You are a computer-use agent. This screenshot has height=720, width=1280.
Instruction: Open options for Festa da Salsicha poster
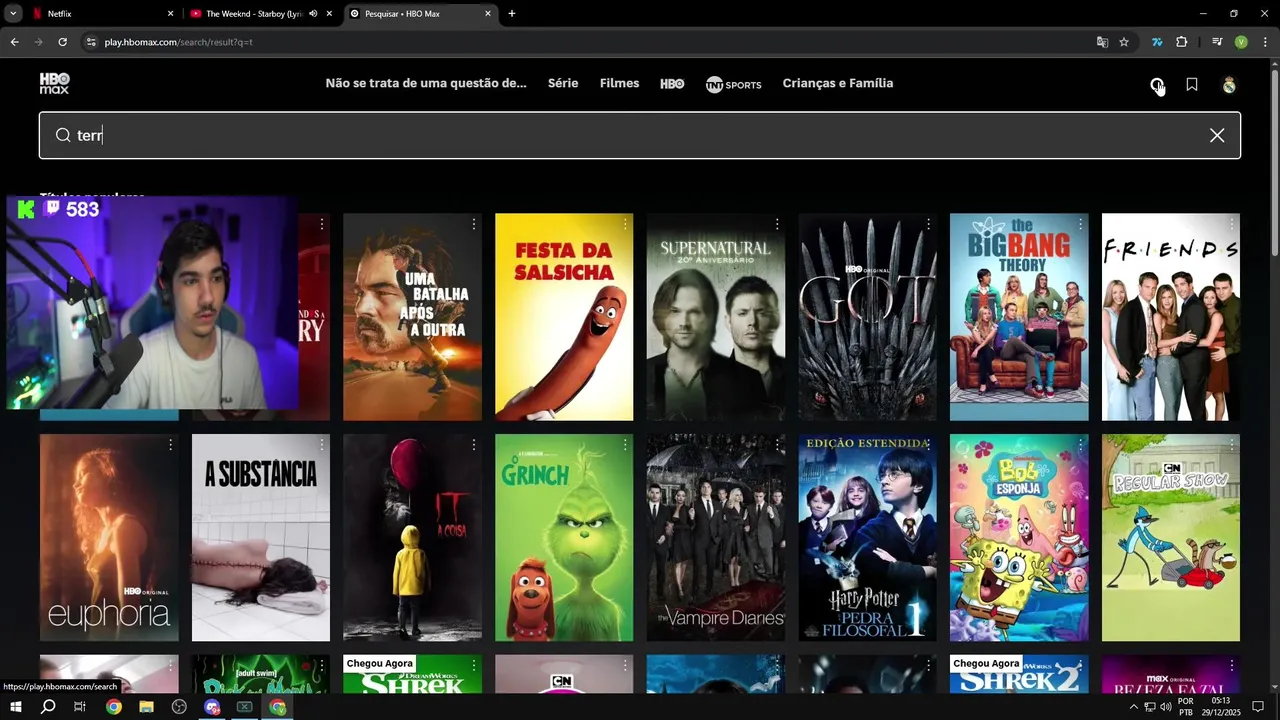(x=625, y=224)
